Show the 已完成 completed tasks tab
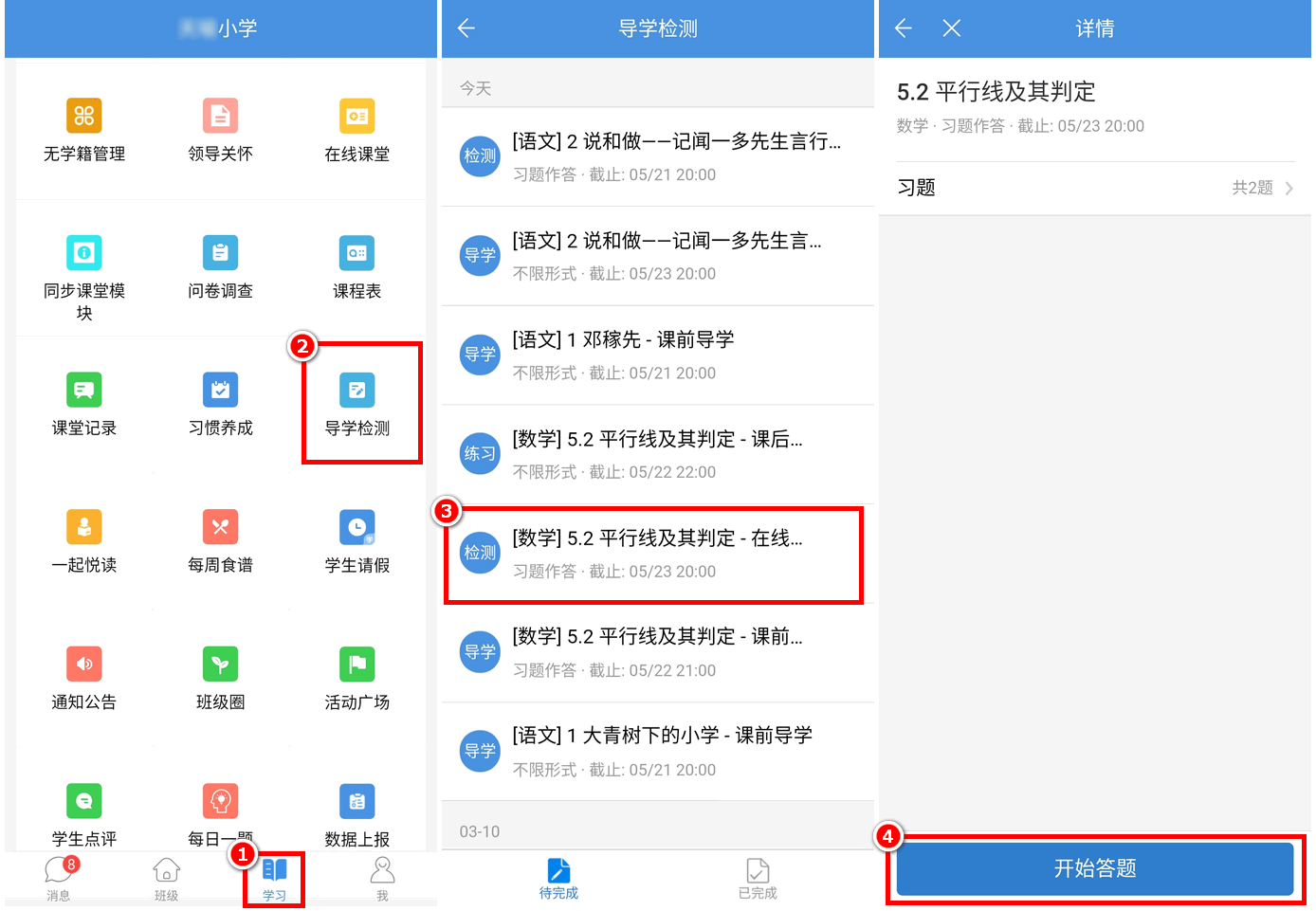This screenshot has width=1316, height=911. pos(758,879)
